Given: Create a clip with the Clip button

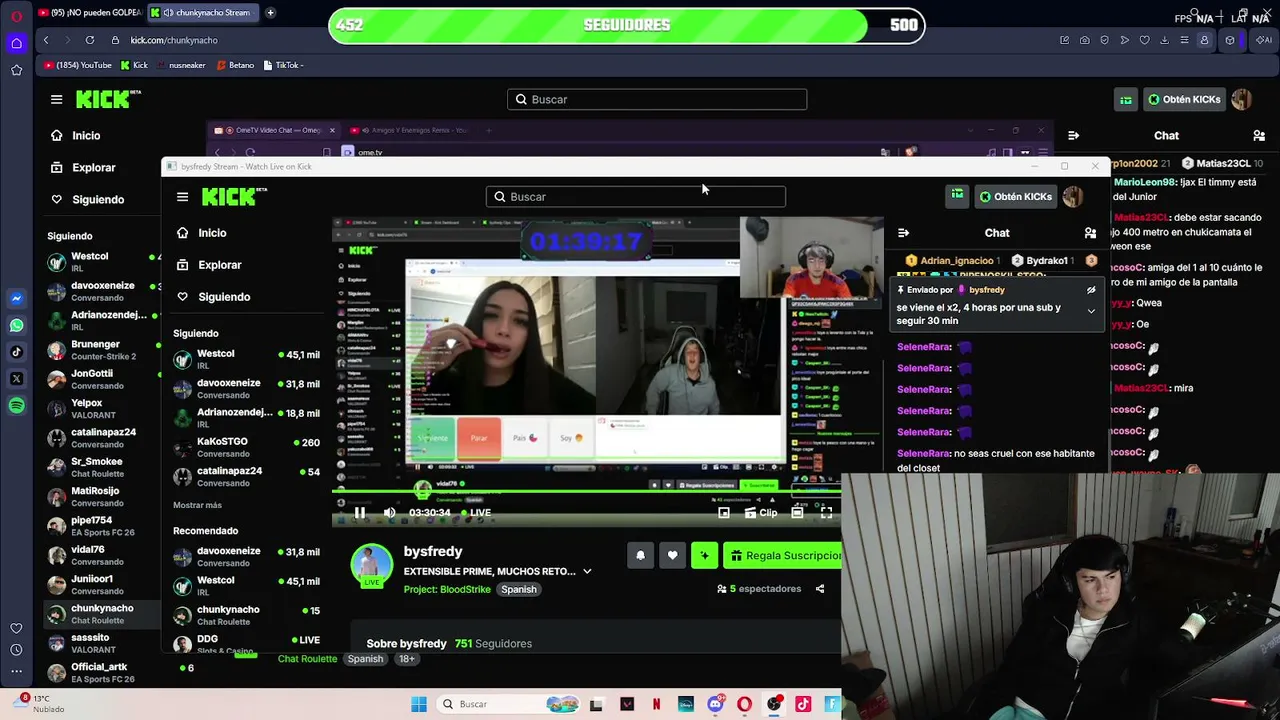Looking at the screenshot, I should [x=761, y=513].
